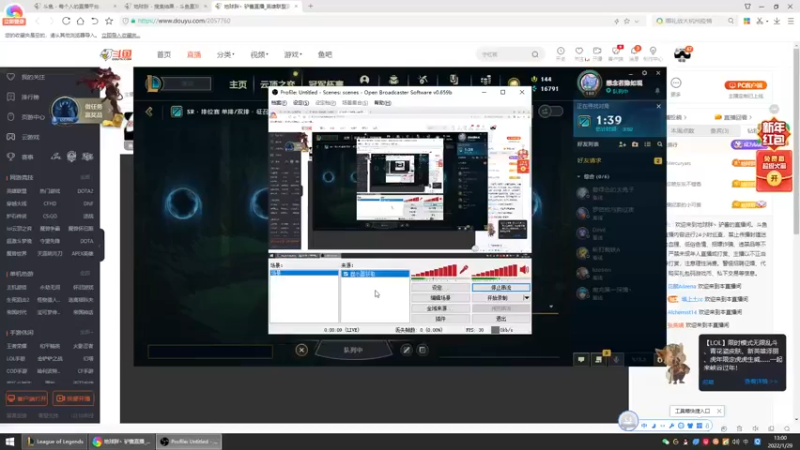Open League client store icon
Image resolution: width=800 pixels, height=450 pixels.
click(485, 80)
